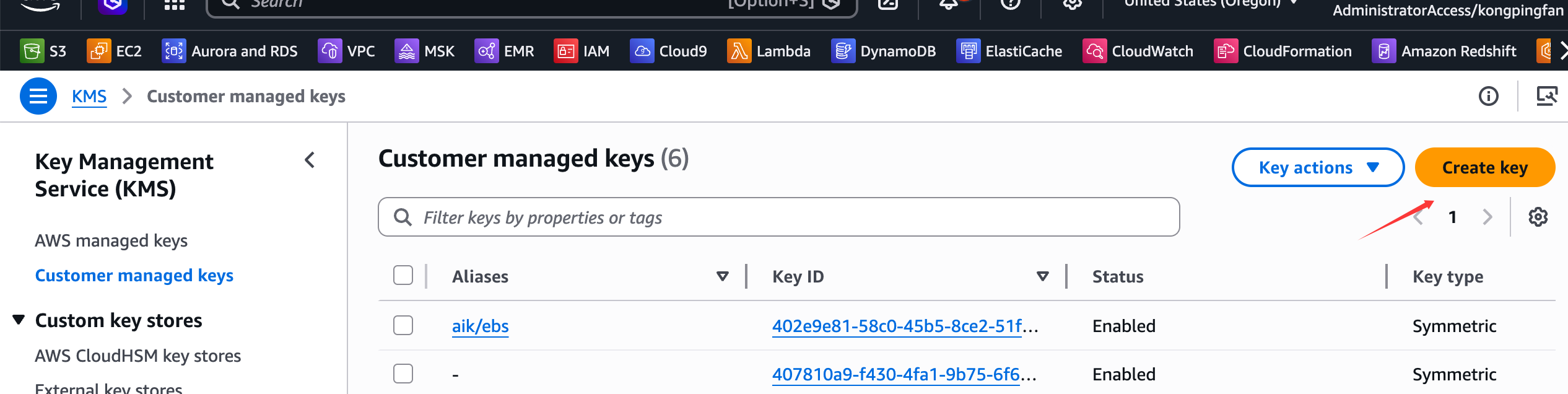Open the EC2 service shortcut icon
This screenshot has width=1568, height=394.
pyautogui.click(x=98, y=51)
